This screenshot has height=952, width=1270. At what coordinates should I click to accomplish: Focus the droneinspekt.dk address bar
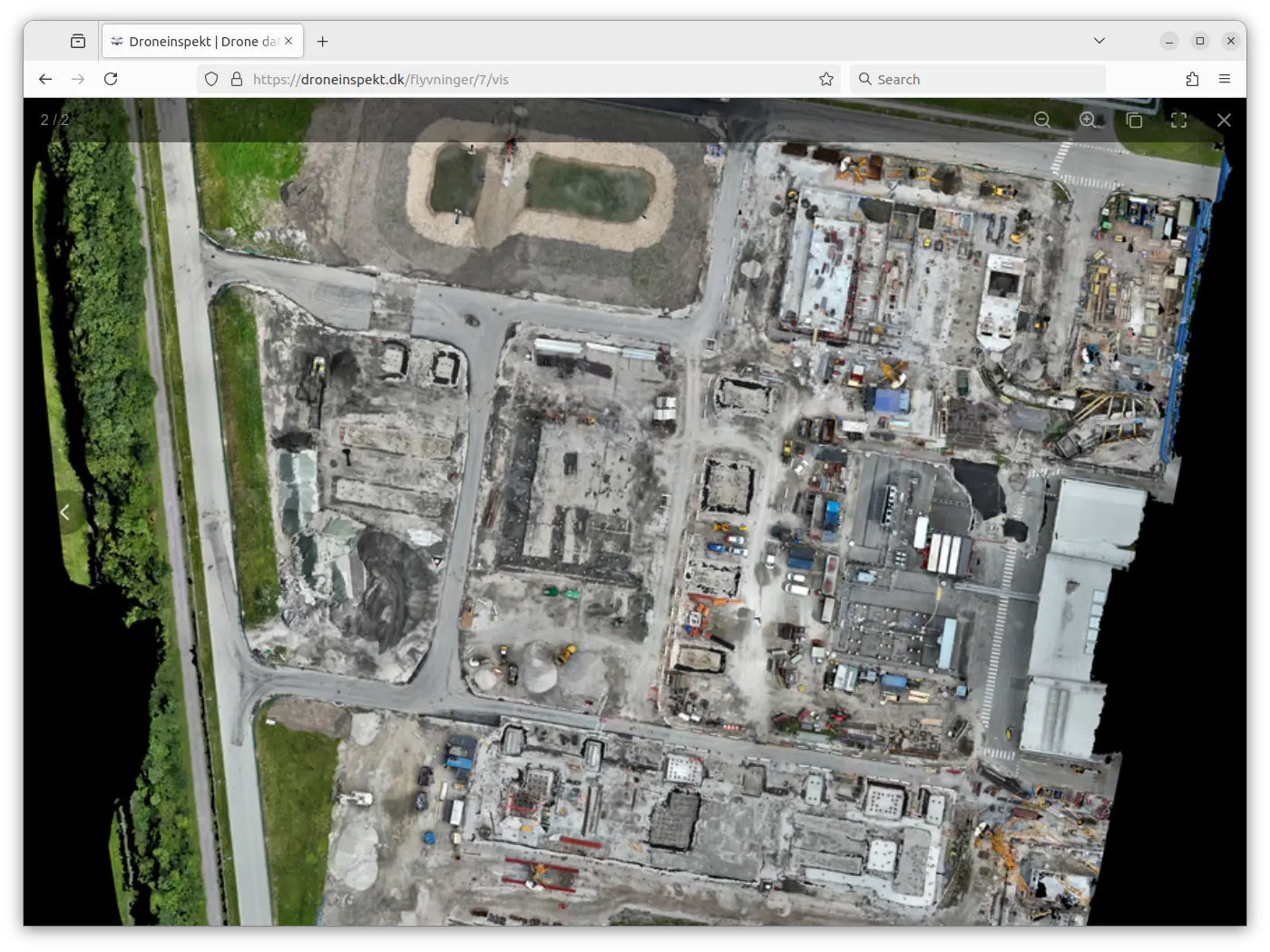(x=518, y=79)
